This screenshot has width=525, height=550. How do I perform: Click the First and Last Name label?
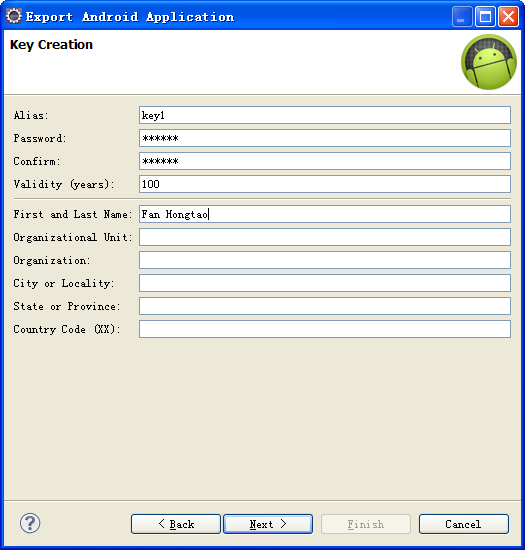tap(73, 214)
